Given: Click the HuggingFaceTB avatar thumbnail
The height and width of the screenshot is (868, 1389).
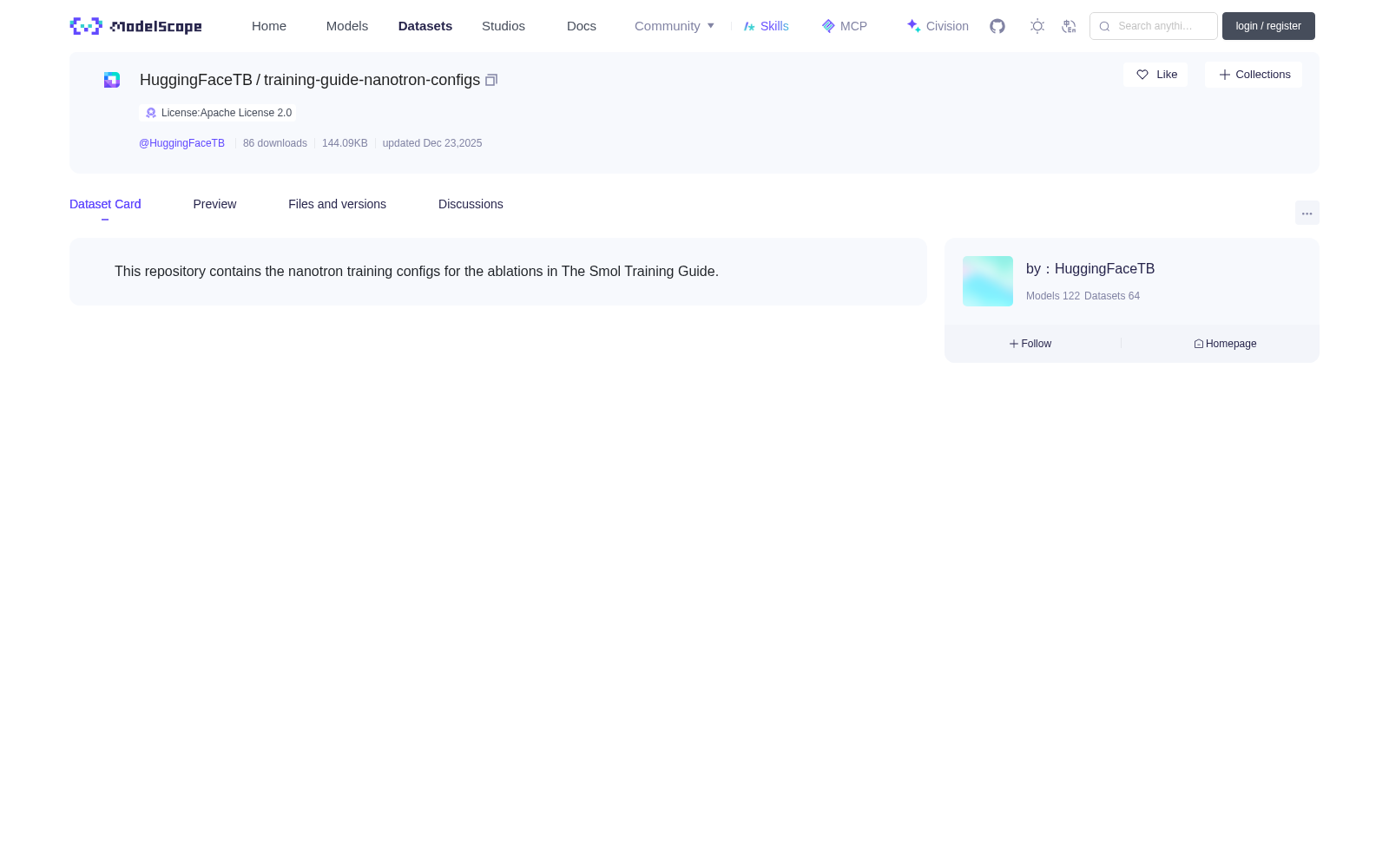Looking at the screenshot, I should tap(988, 281).
